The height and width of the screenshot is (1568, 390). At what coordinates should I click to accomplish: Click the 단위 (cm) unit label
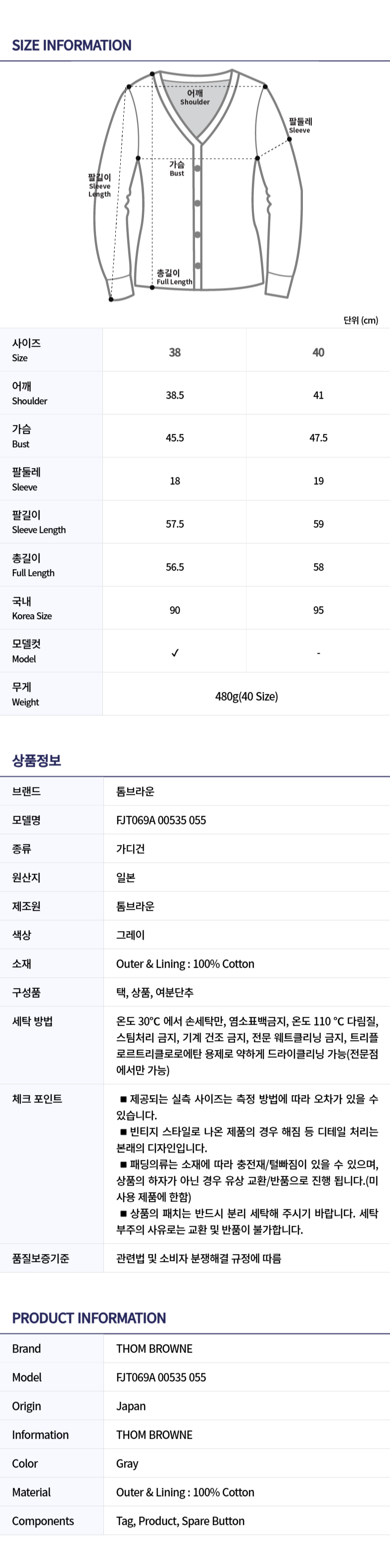[361, 320]
